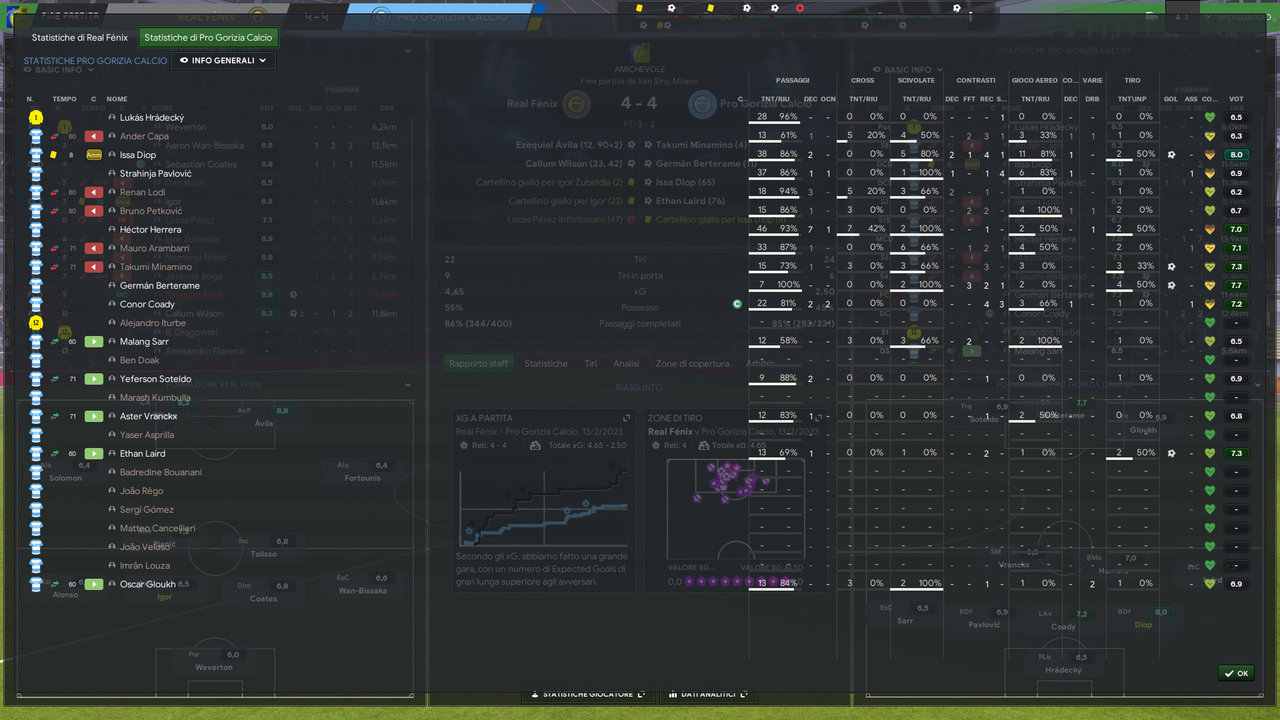This screenshot has width=1280, height=720.
Task: Click Issa Diop's yellow Amm booking badge
Action: 94,155
